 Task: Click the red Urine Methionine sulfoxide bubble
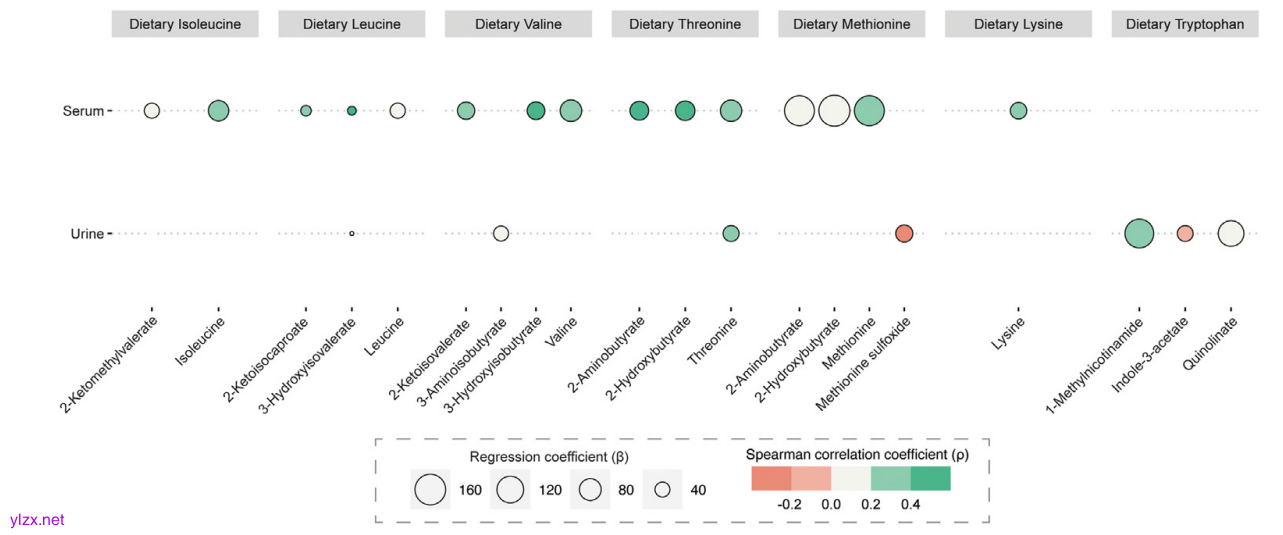[x=904, y=234]
